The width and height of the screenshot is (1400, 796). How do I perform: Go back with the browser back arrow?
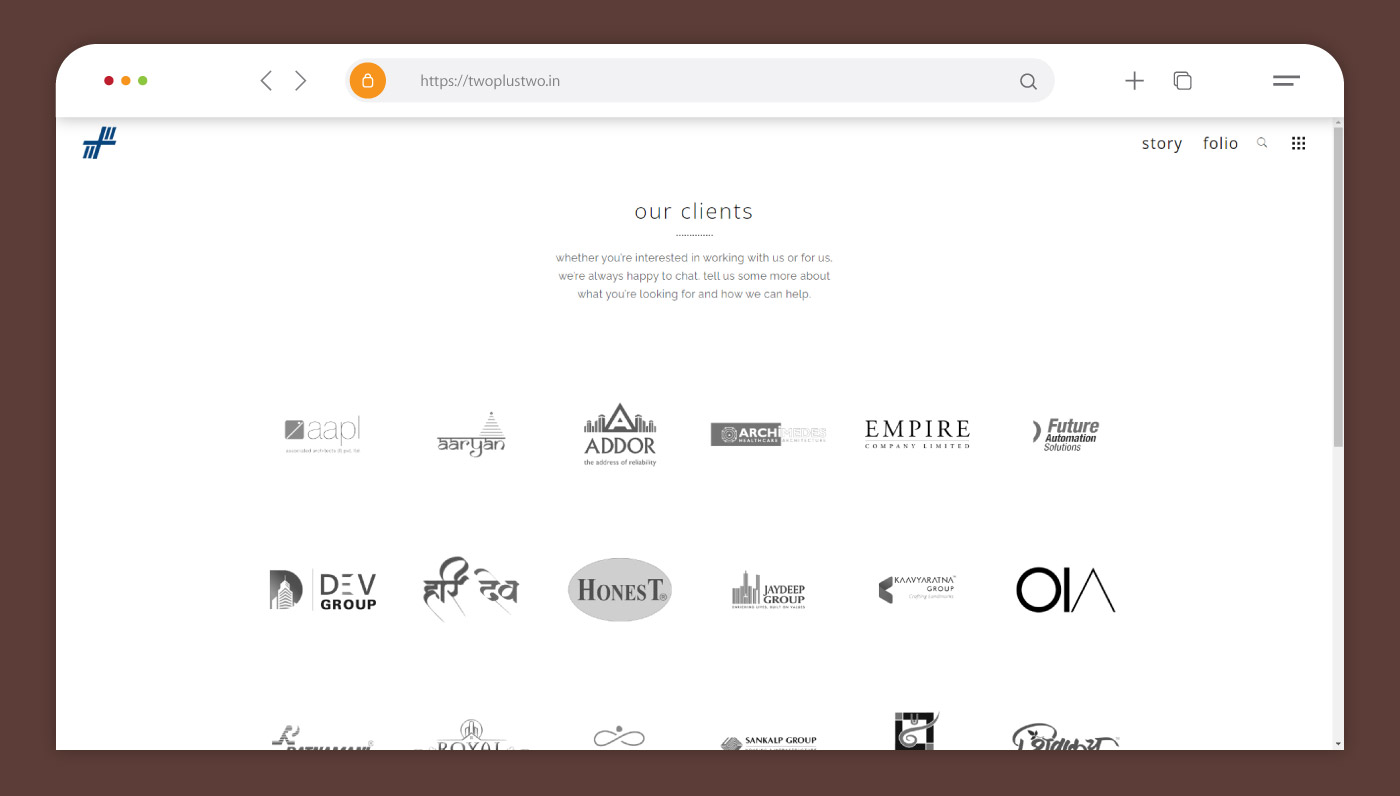coord(266,81)
